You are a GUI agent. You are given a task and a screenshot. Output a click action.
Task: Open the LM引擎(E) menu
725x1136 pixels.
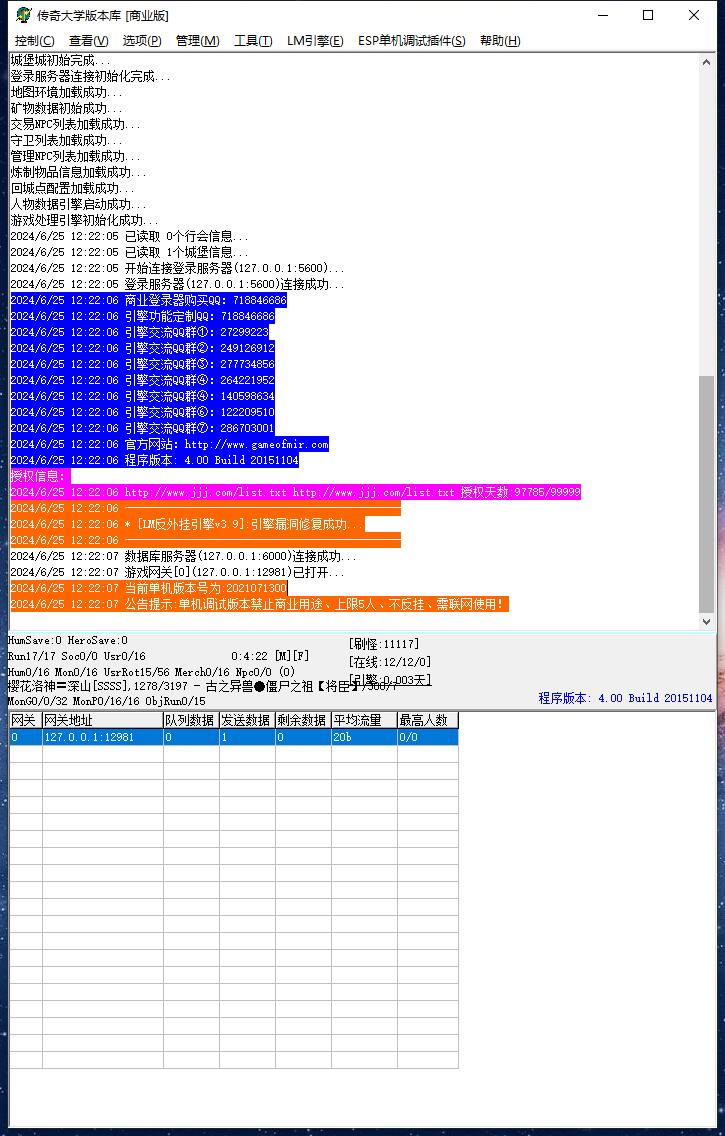coord(314,41)
